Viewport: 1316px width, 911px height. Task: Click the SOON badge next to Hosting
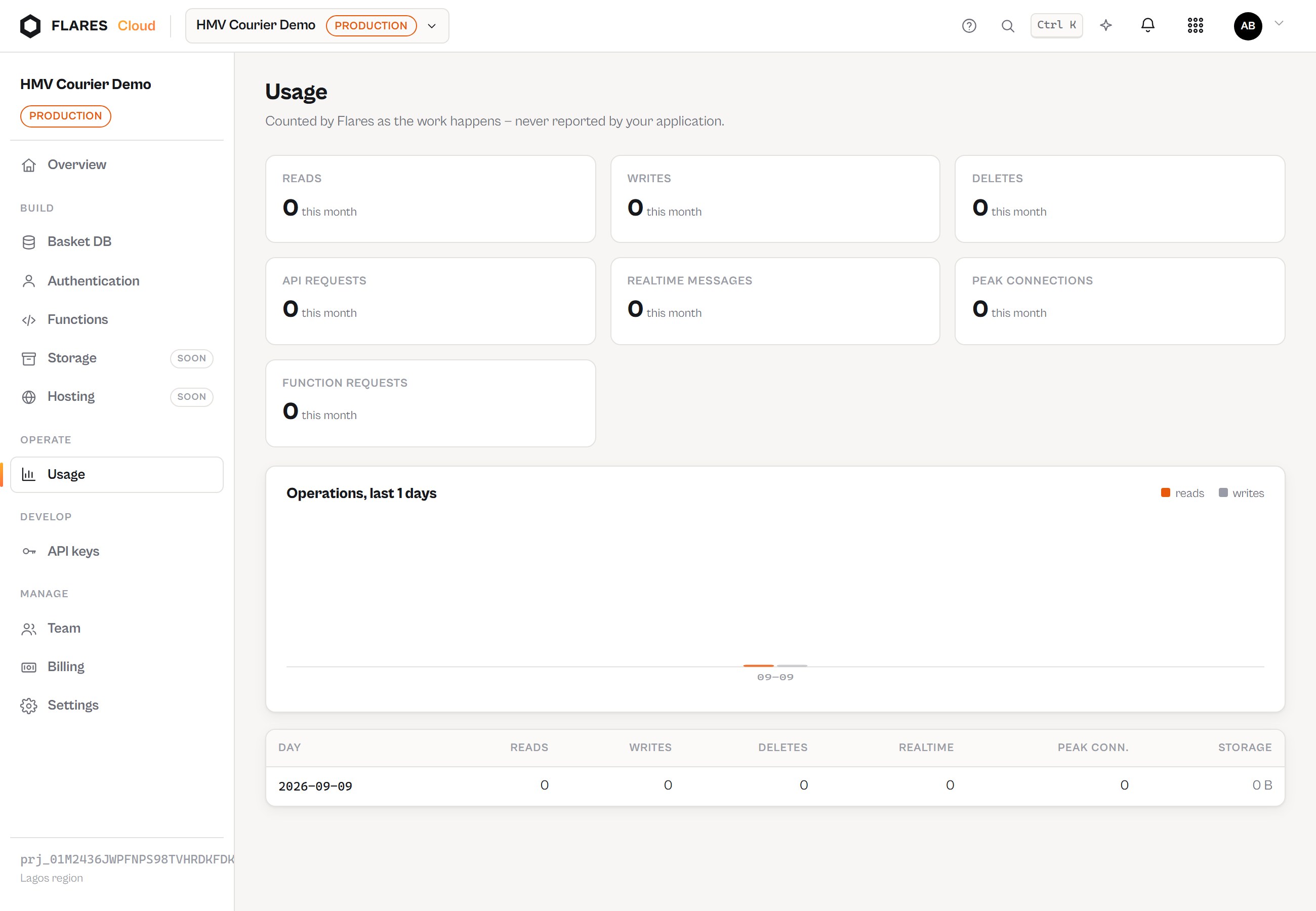click(191, 397)
